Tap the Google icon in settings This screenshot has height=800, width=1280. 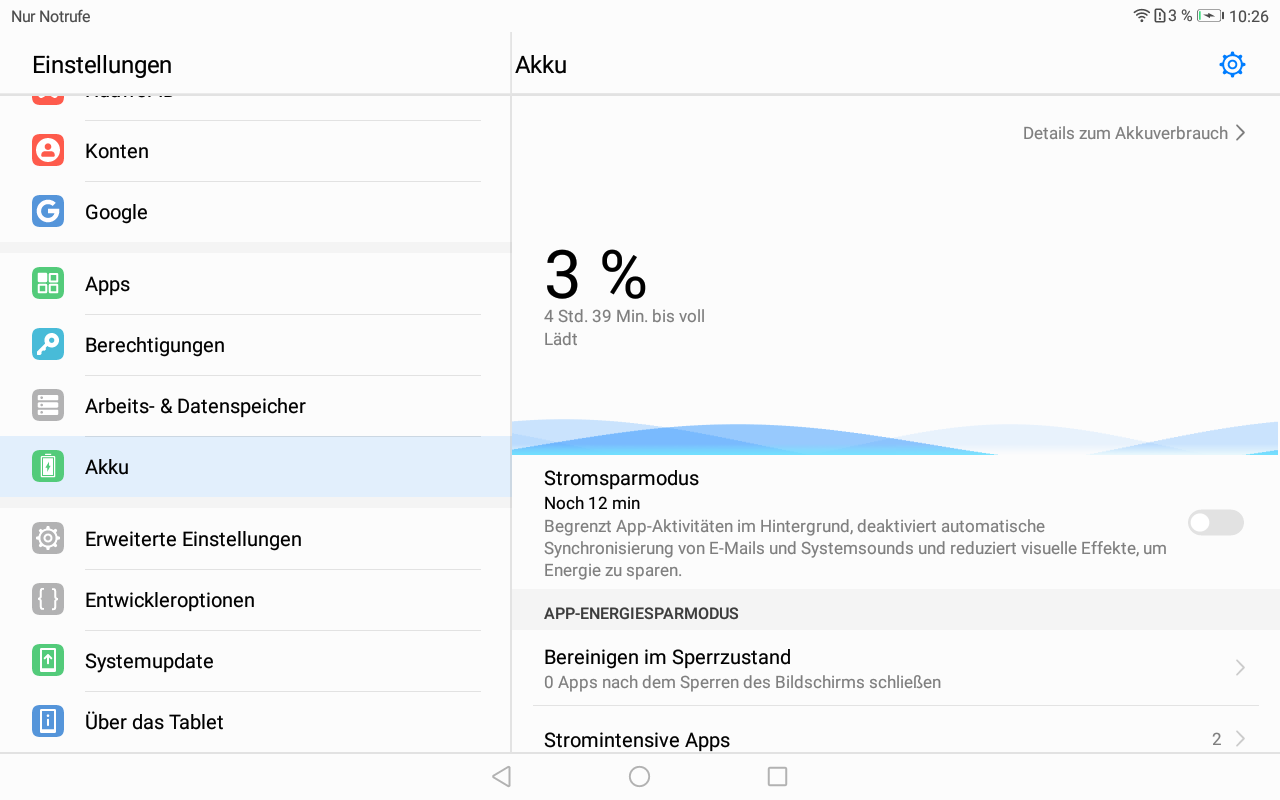(48, 212)
